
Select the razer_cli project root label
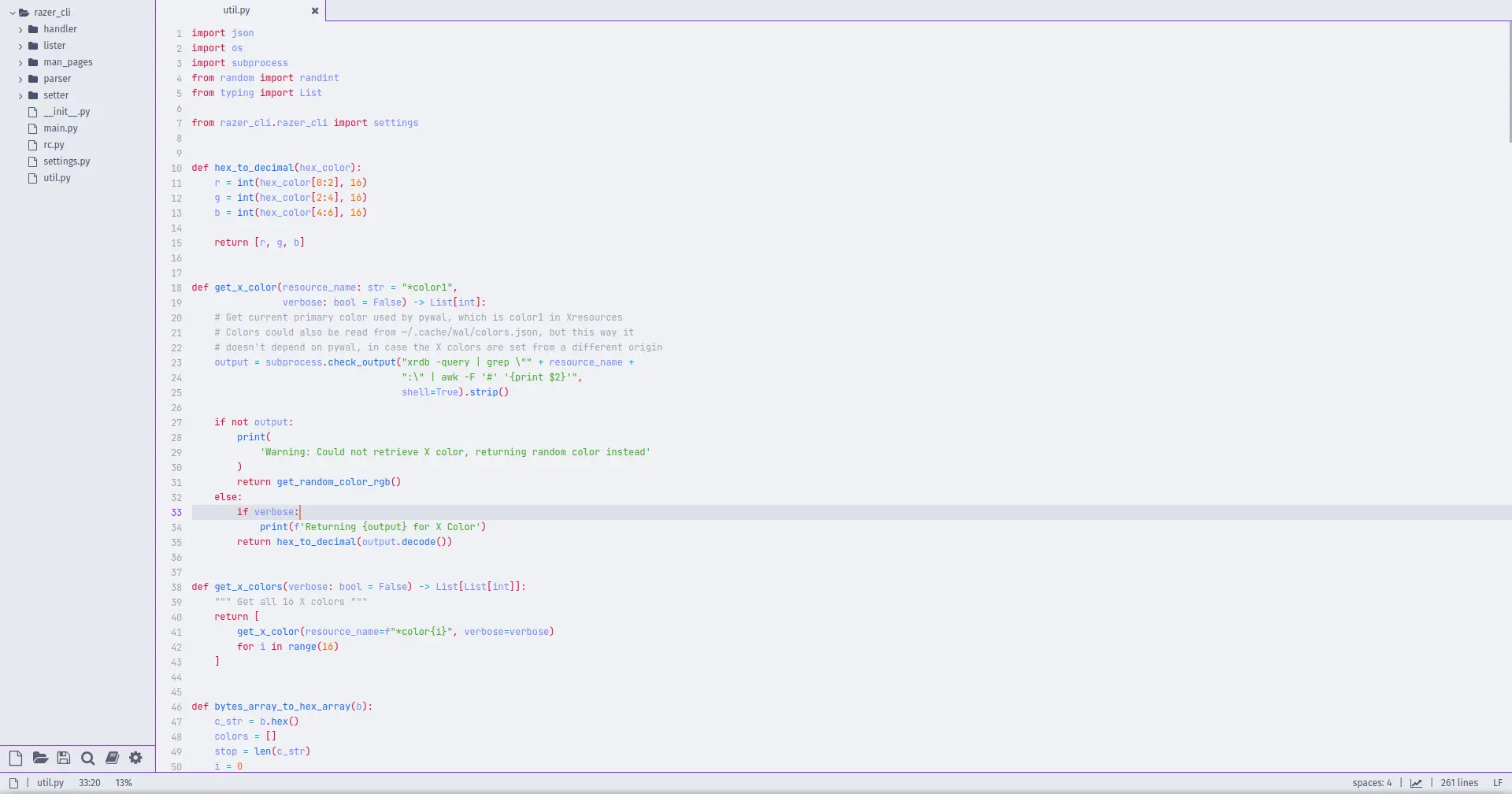coord(52,13)
